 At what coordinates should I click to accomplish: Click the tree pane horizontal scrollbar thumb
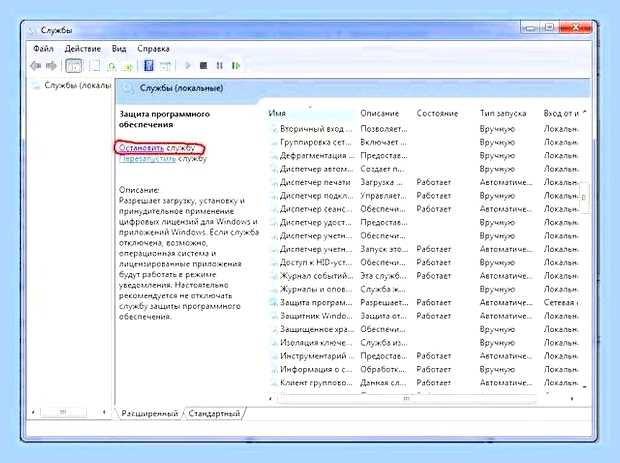pyautogui.click(x=63, y=412)
